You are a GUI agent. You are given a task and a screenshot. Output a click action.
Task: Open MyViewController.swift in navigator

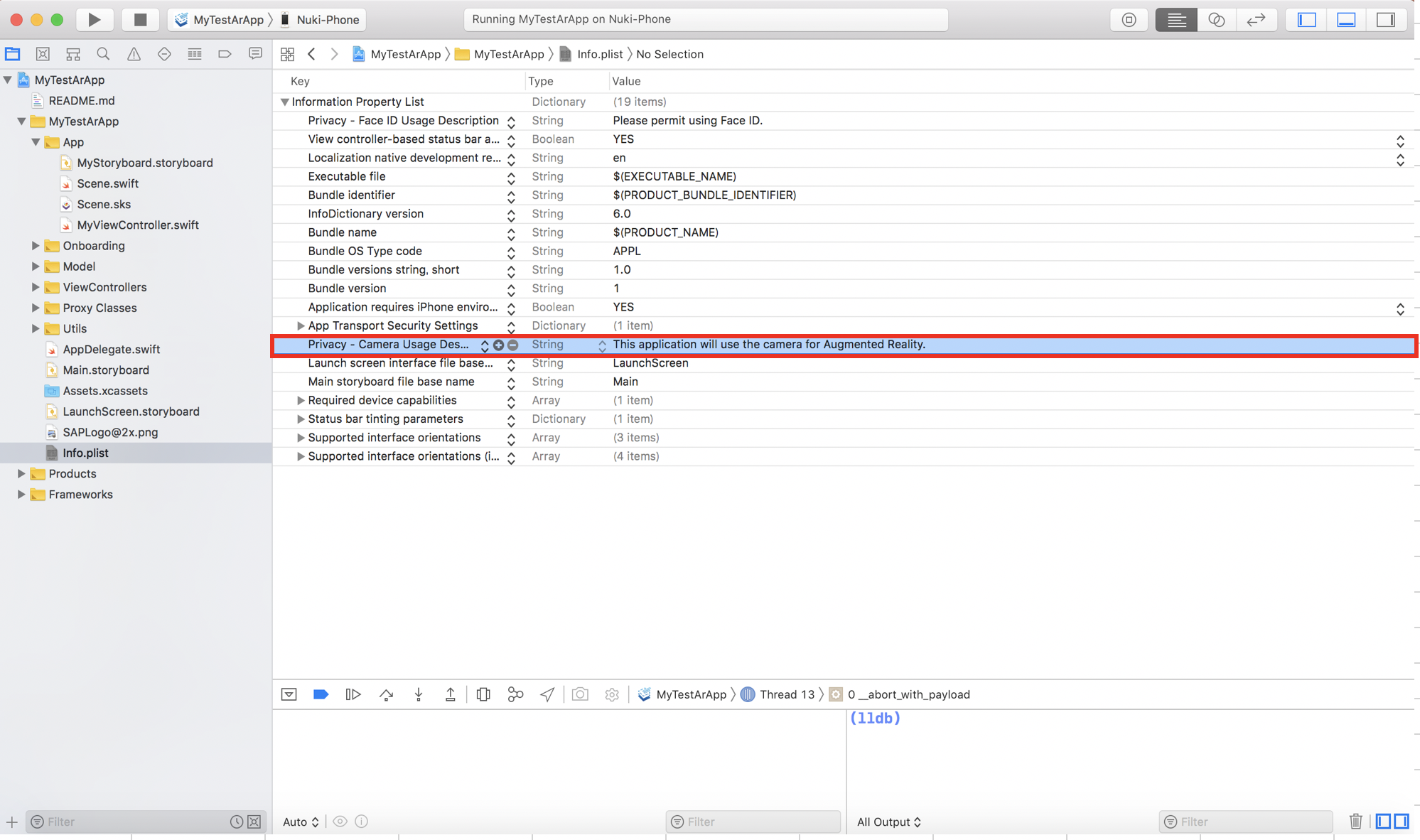click(138, 225)
